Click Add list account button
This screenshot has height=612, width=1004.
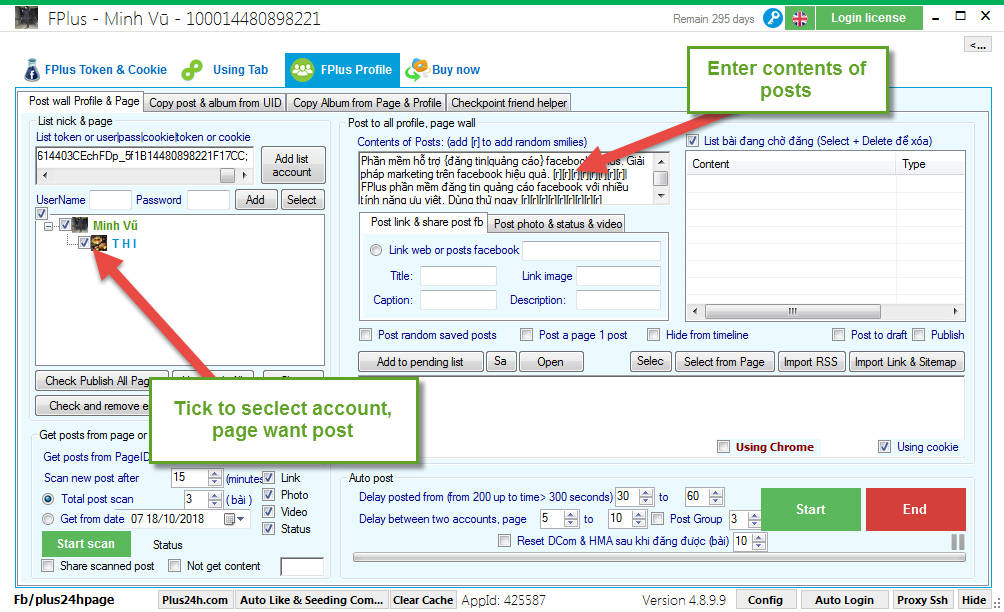tap(293, 165)
